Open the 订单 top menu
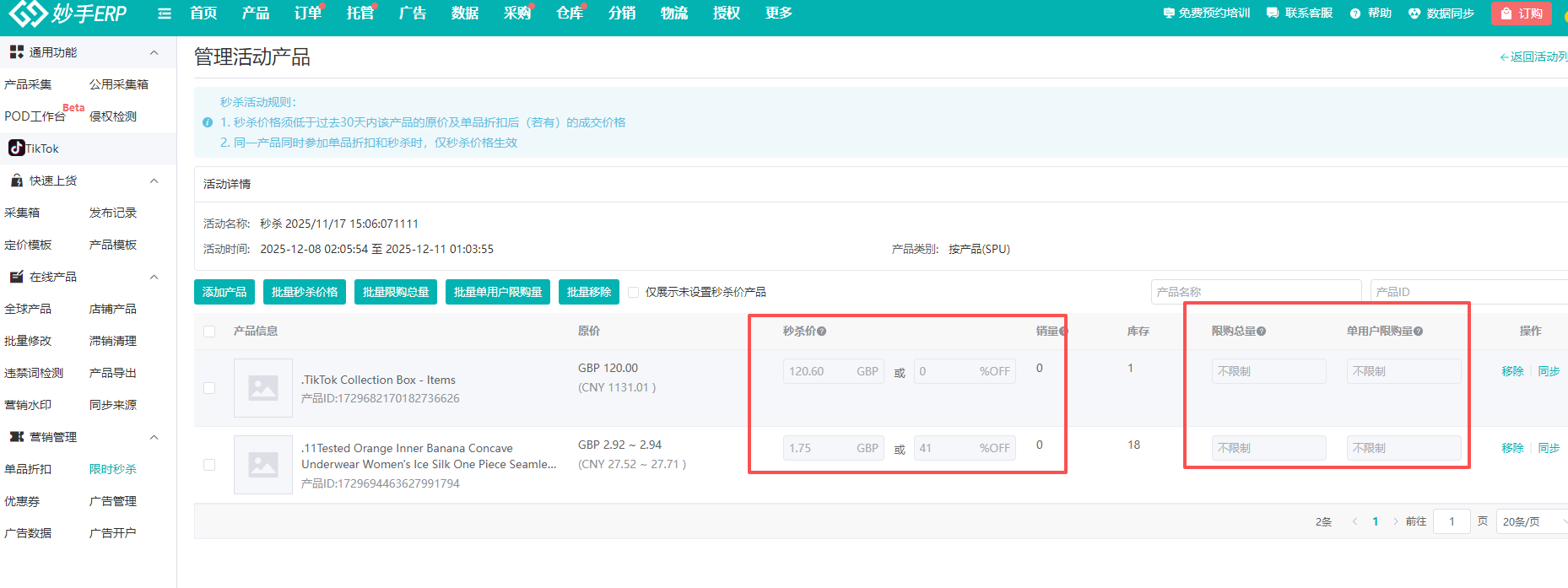1568x588 pixels. (x=308, y=13)
